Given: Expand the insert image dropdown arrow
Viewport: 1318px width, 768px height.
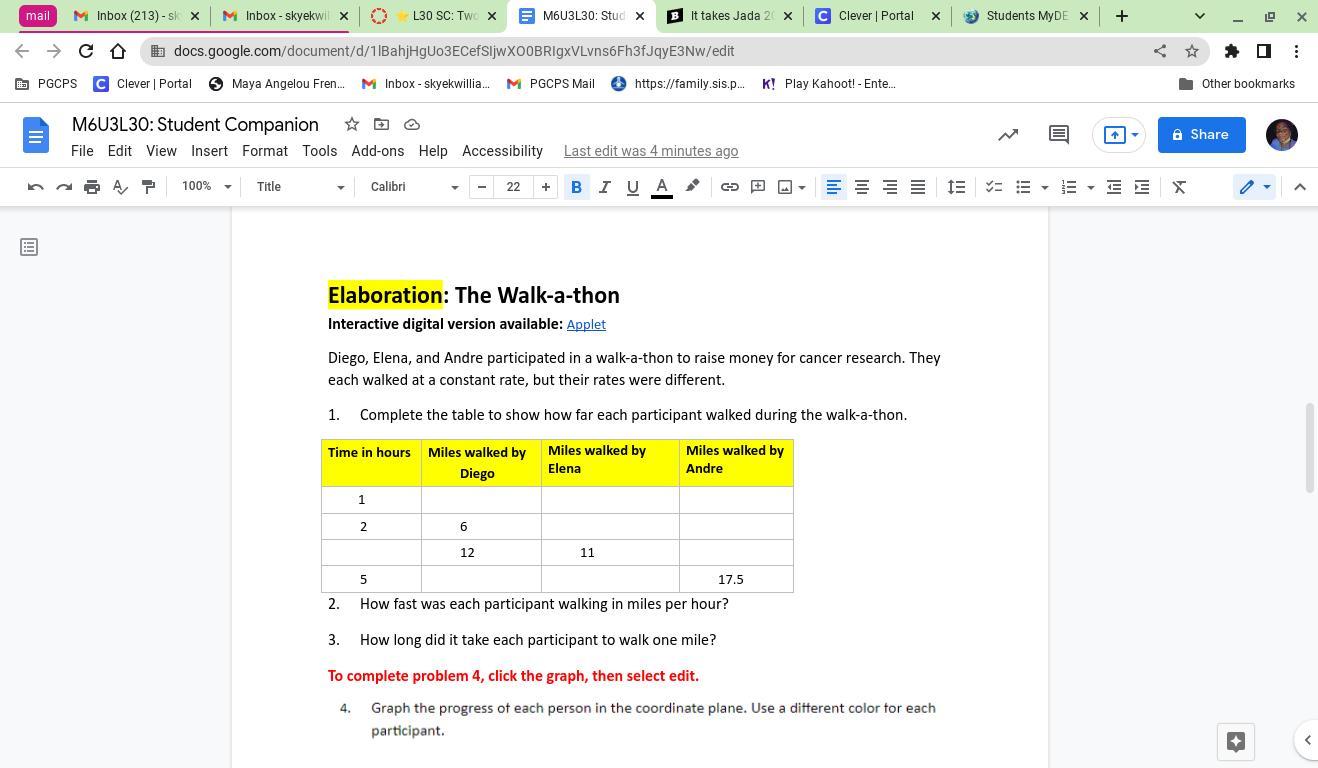Looking at the screenshot, I should (x=802, y=187).
